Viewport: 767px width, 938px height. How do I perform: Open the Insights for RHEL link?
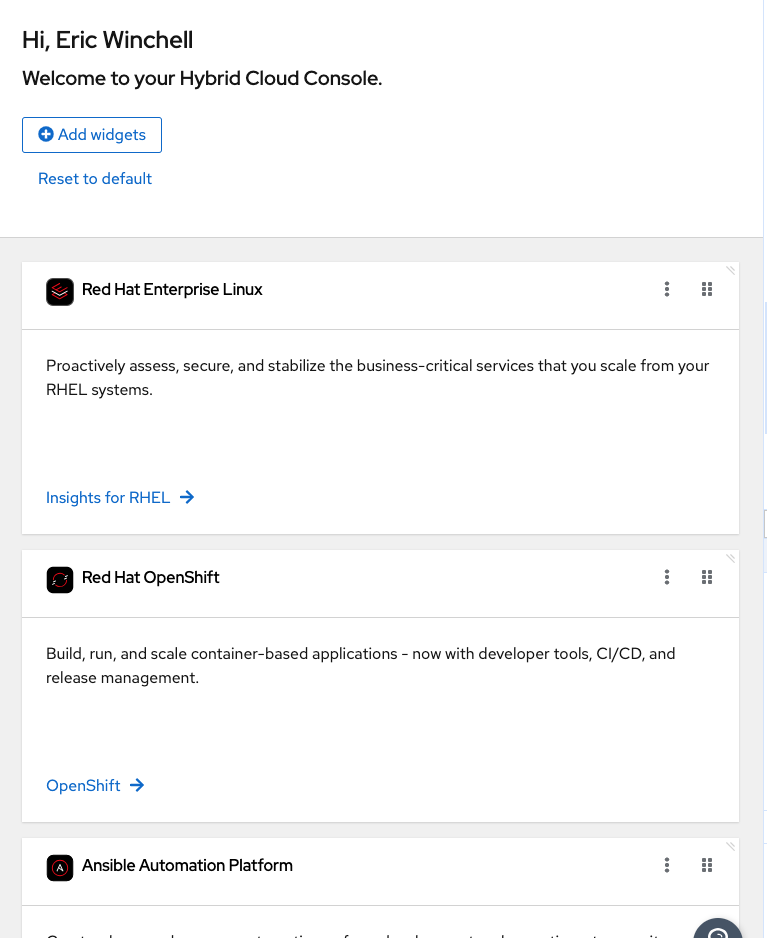point(108,498)
